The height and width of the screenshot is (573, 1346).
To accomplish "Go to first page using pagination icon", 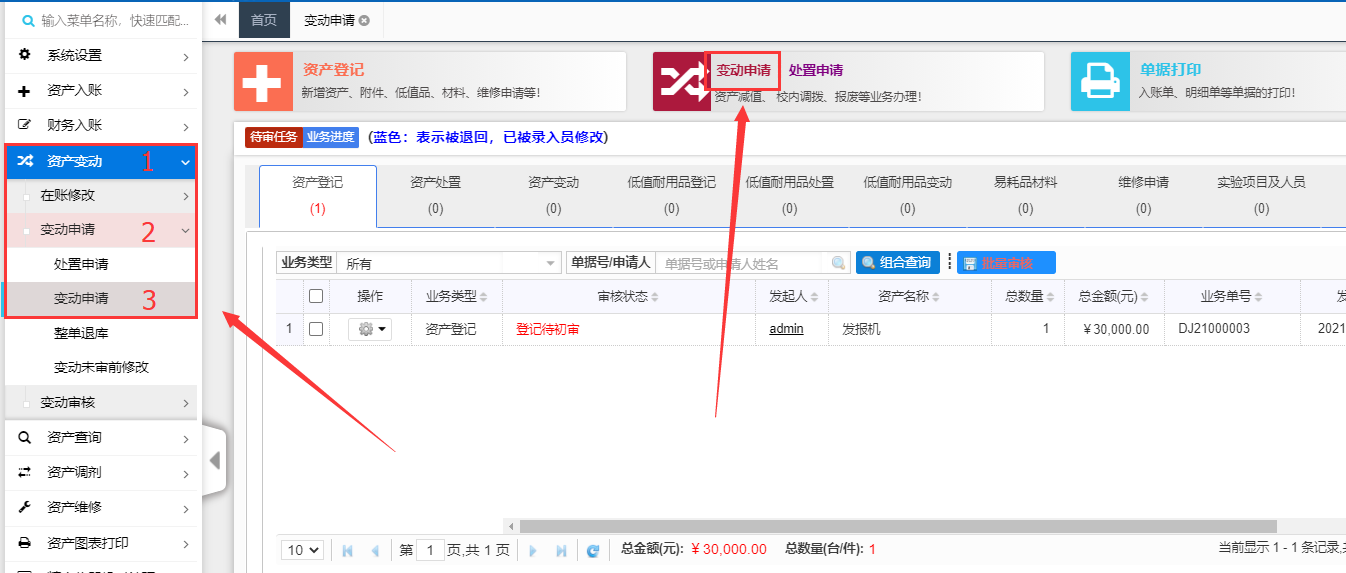I will click(x=347, y=550).
